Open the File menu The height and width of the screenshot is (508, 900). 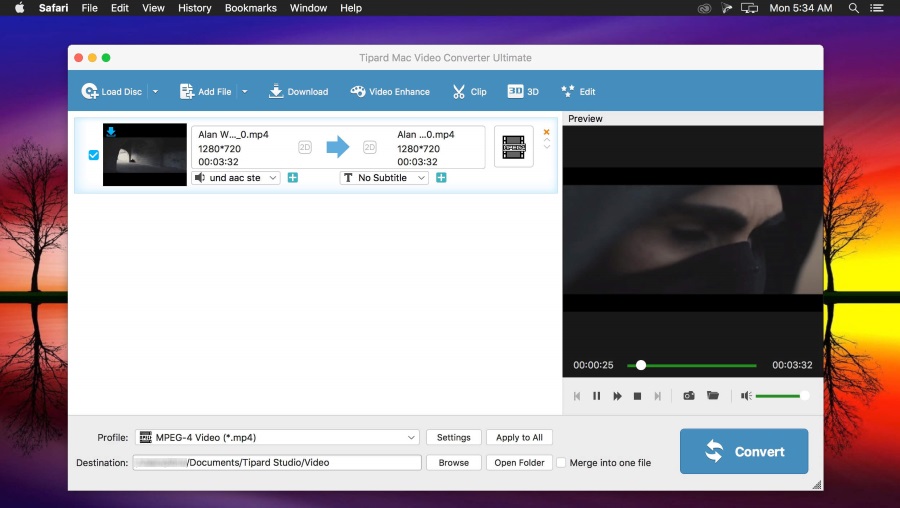point(90,8)
